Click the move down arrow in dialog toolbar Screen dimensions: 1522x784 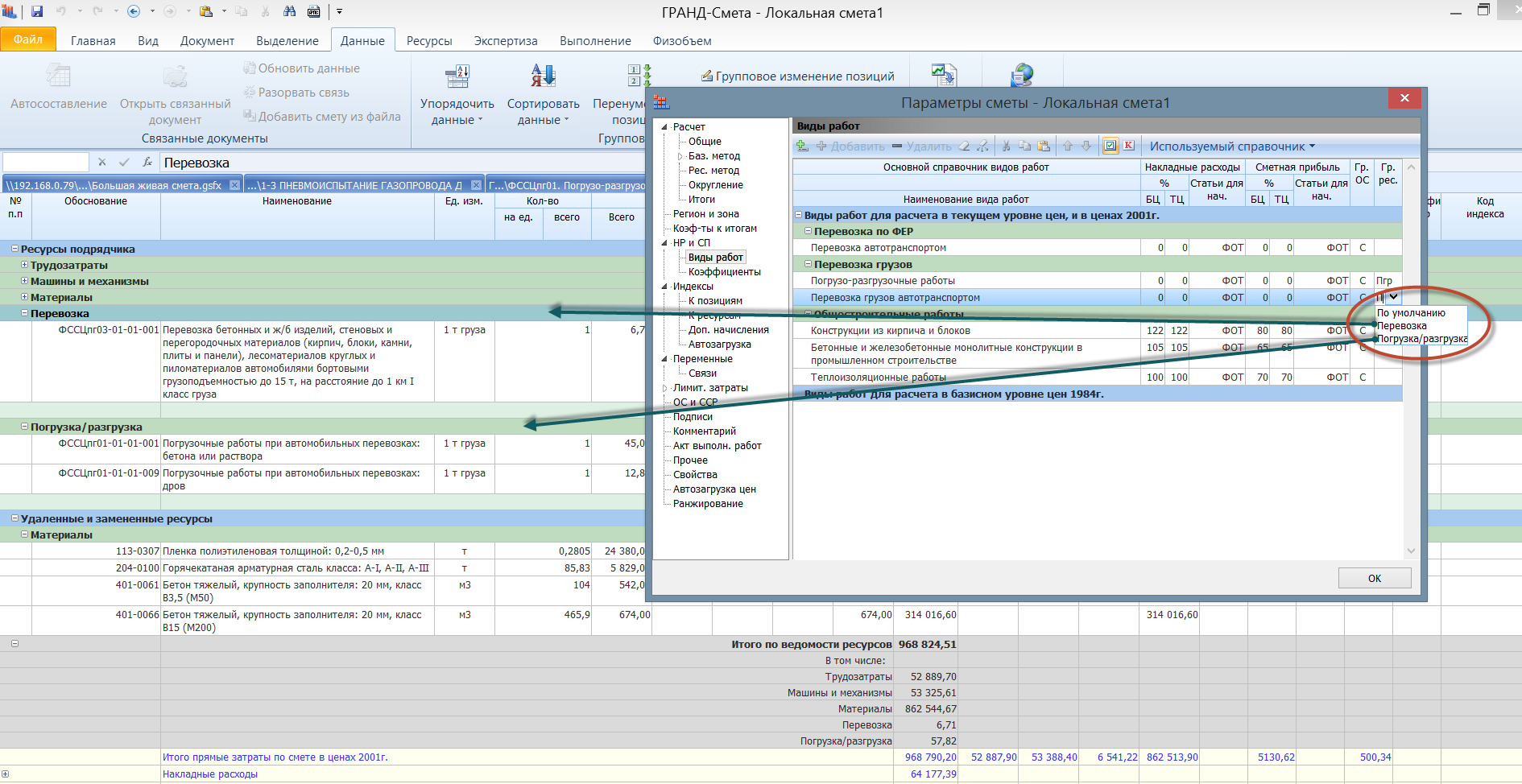[1086, 146]
